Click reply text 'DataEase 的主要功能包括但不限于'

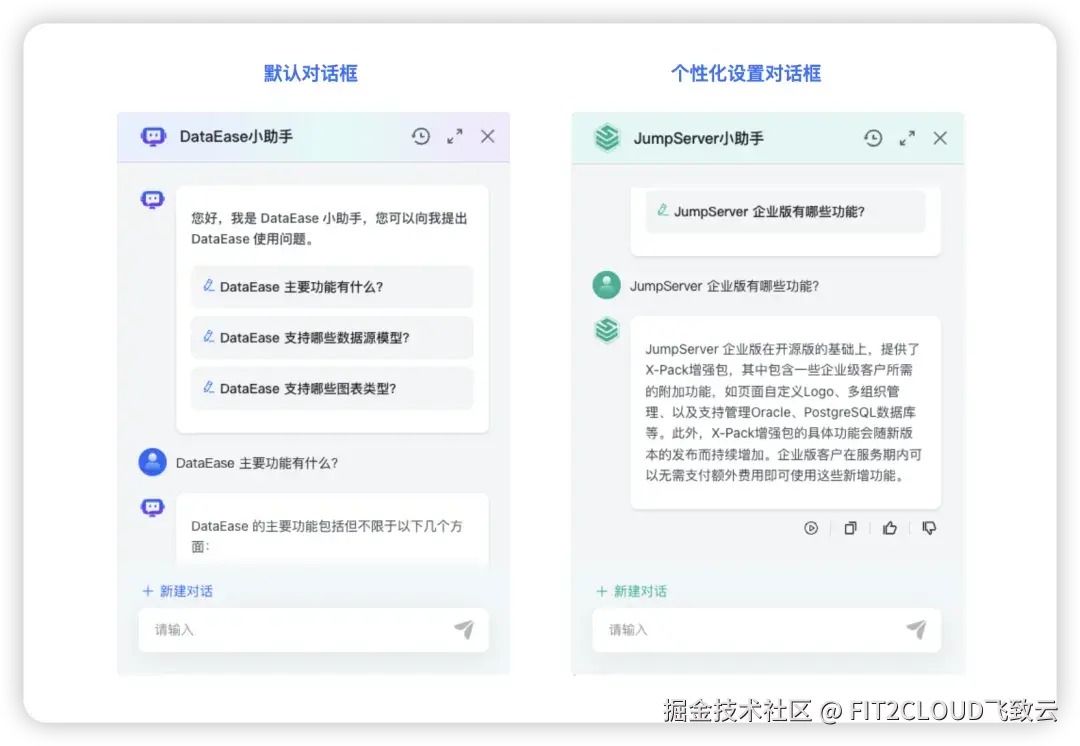click(326, 536)
